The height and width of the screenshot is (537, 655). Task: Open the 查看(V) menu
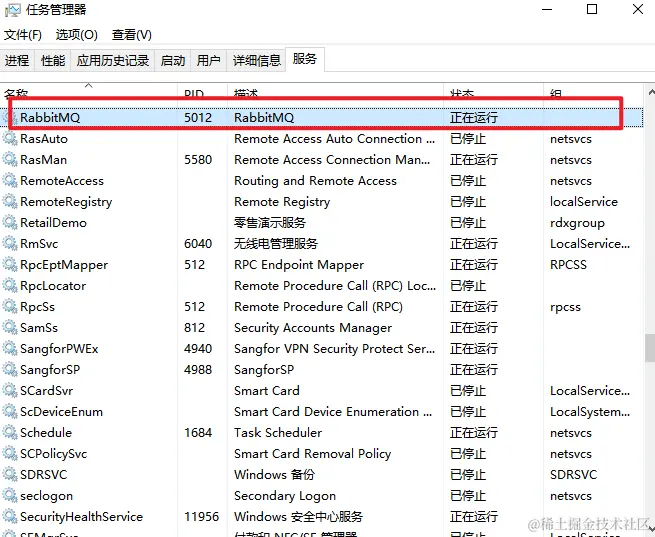pos(132,35)
